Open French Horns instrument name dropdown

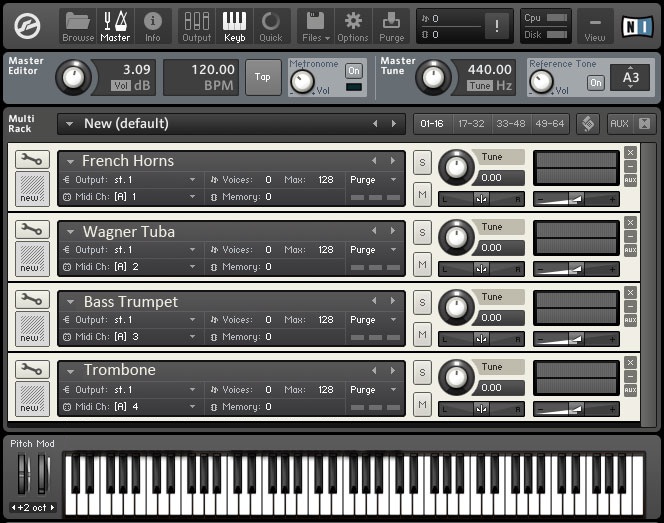click(70, 161)
